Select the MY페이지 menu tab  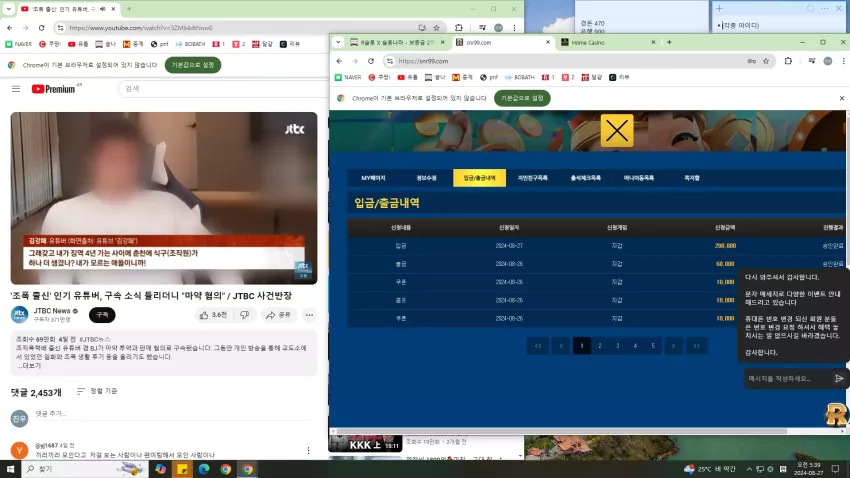click(373, 178)
